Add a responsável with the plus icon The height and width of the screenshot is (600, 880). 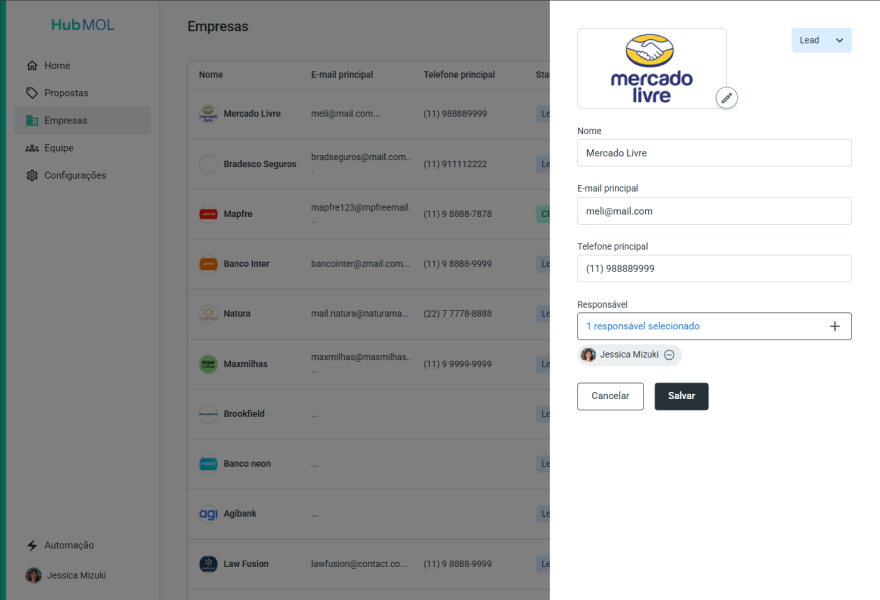coord(835,326)
